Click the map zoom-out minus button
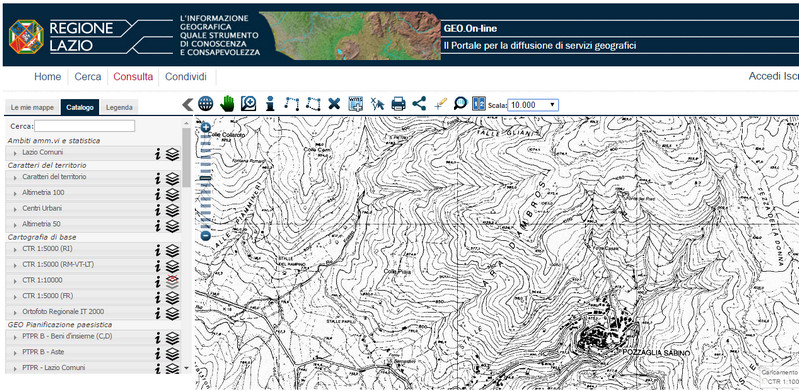This screenshot has width=799, height=391. (x=205, y=236)
